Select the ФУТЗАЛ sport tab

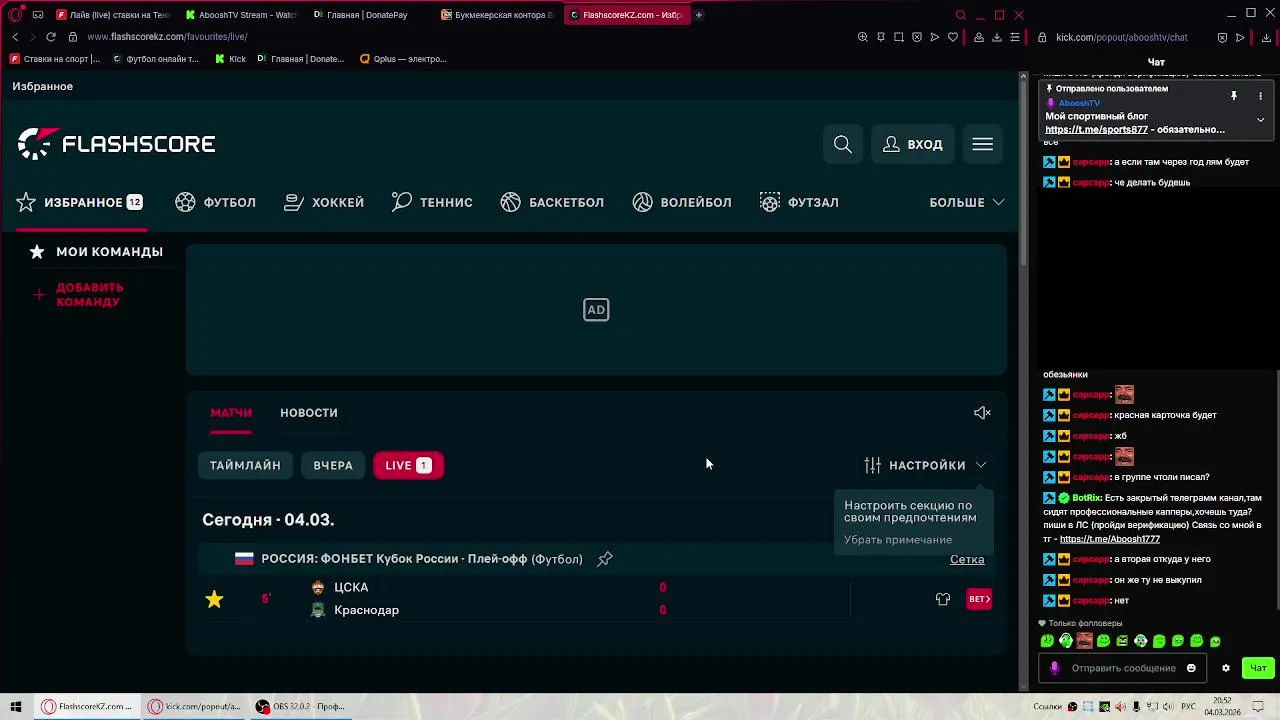(799, 202)
